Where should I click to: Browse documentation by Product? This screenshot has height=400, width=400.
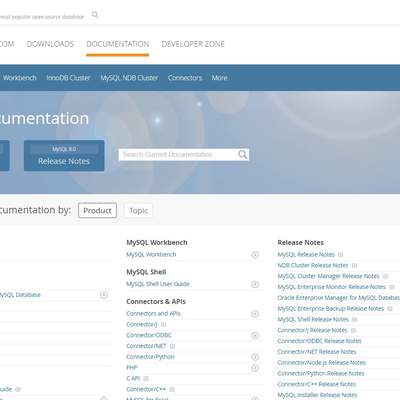click(x=97, y=210)
